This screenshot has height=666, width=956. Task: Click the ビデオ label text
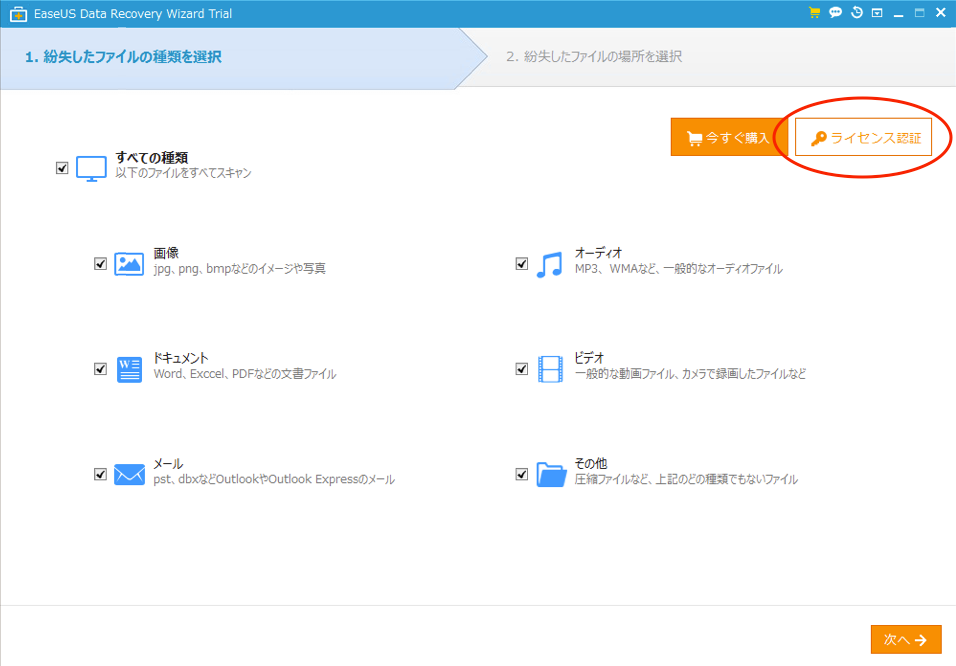[x=589, y=359]
